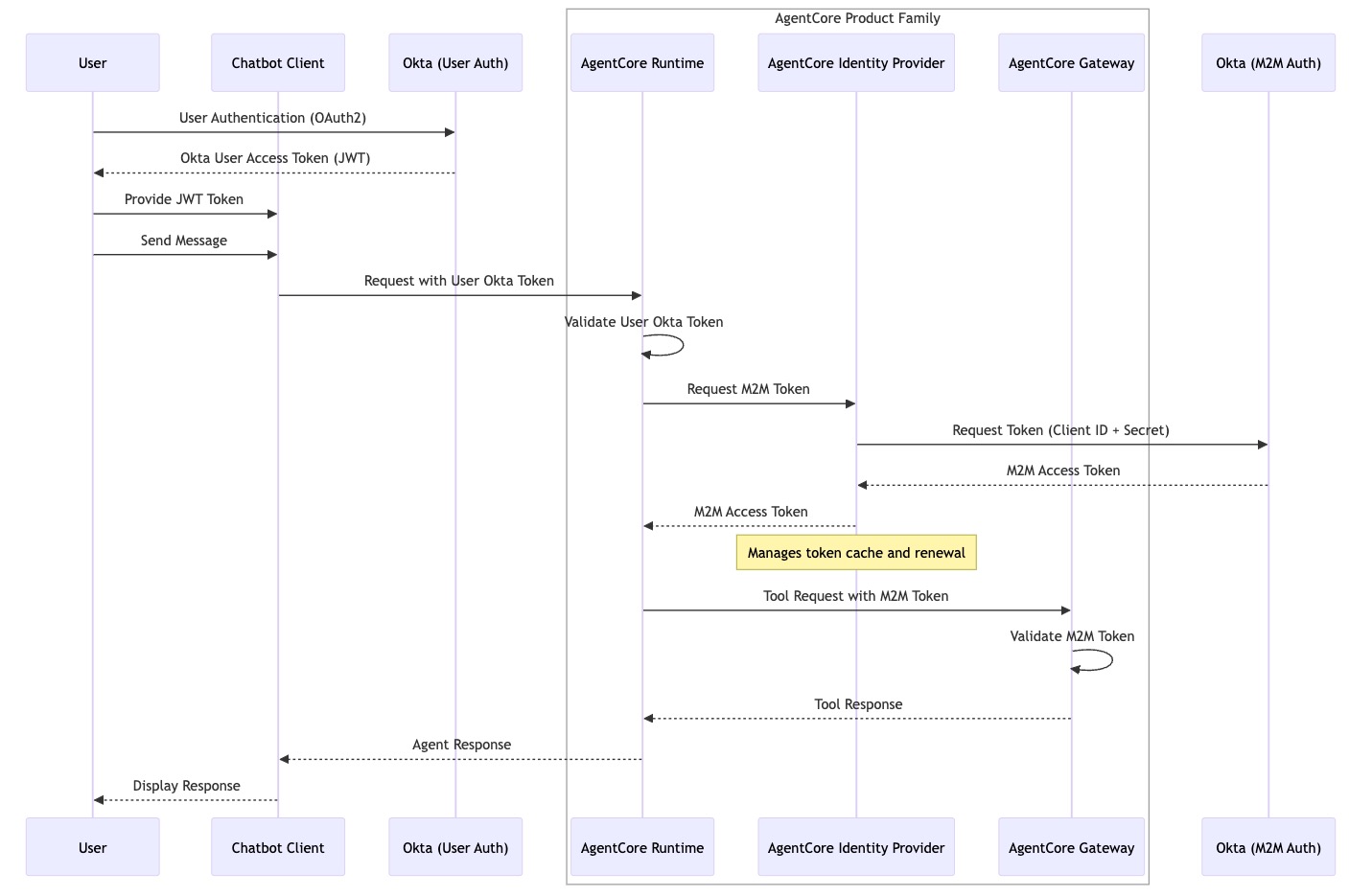
Task: Click the top AgentCore Identity Provider box
Action: 856,63
